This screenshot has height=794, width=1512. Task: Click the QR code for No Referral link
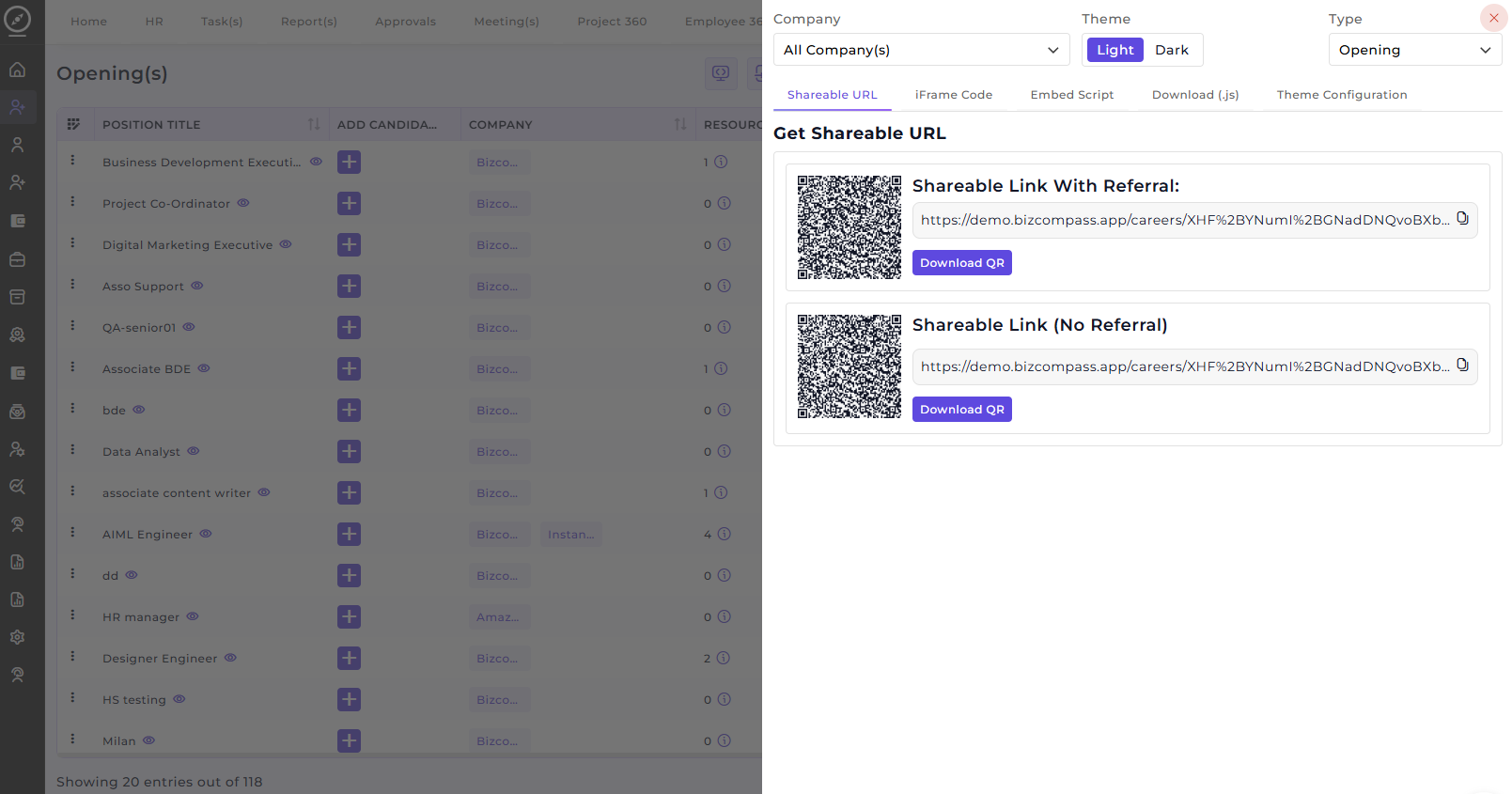pos(850,366)
